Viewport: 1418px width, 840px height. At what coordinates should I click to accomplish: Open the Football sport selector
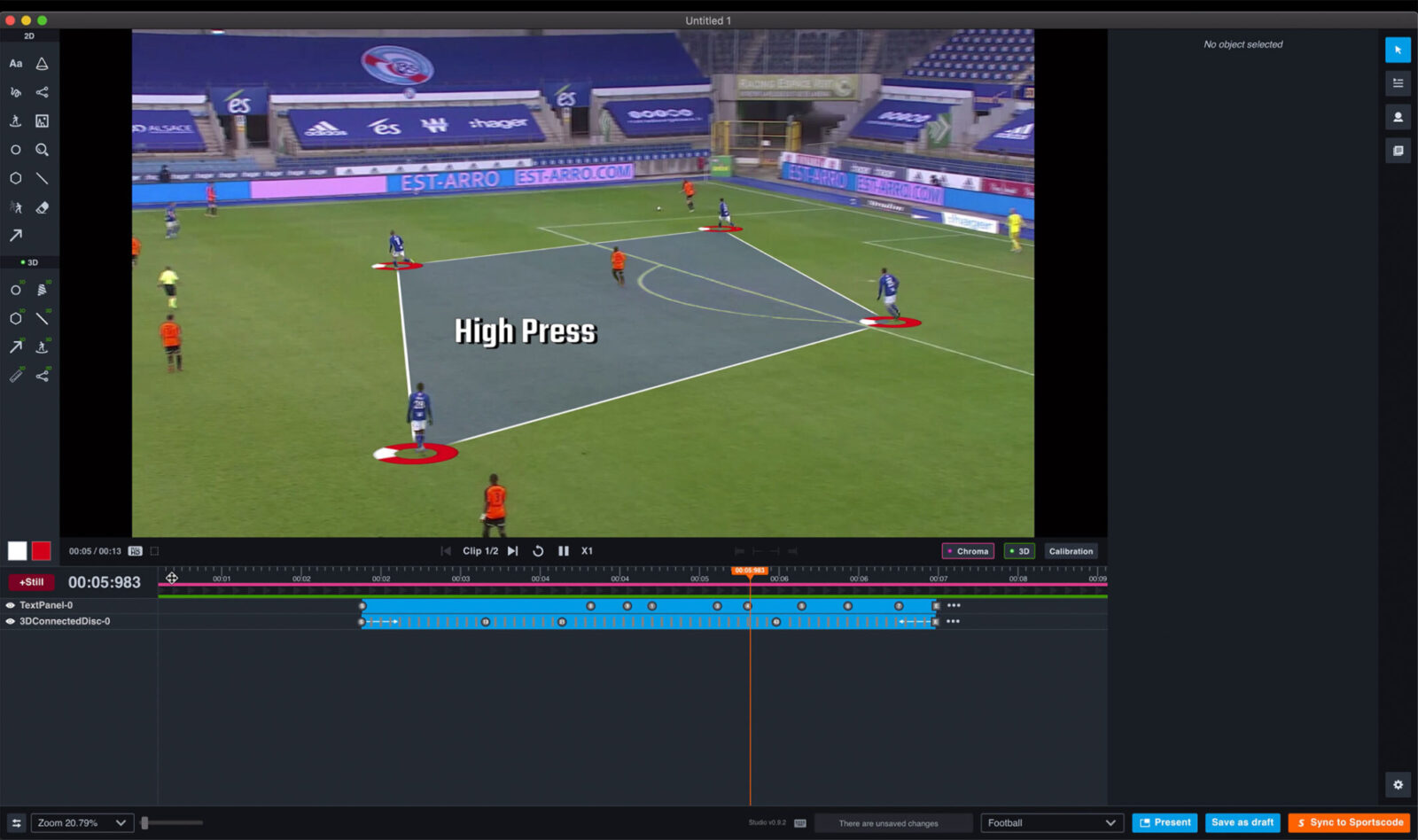pos(1050,822)
